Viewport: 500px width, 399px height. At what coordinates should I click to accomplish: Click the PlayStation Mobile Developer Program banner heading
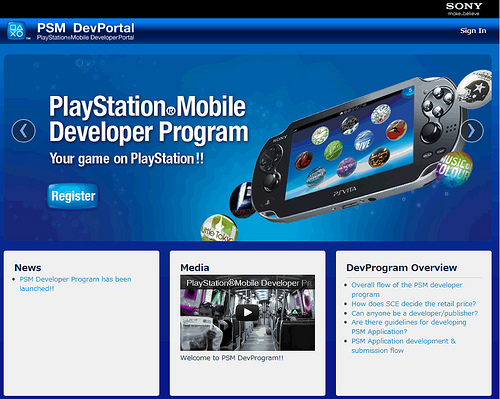tap(149, 119)
